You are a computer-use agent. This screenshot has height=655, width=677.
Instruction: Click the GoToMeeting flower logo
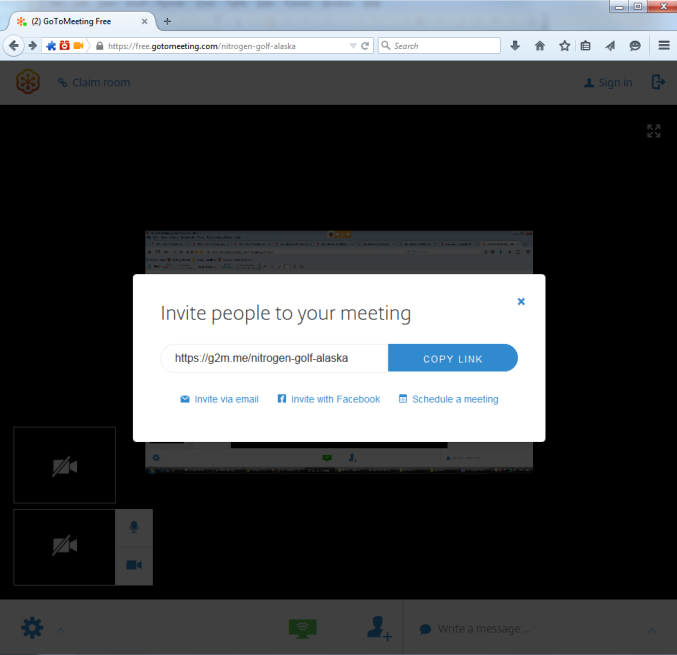[28, 82]
